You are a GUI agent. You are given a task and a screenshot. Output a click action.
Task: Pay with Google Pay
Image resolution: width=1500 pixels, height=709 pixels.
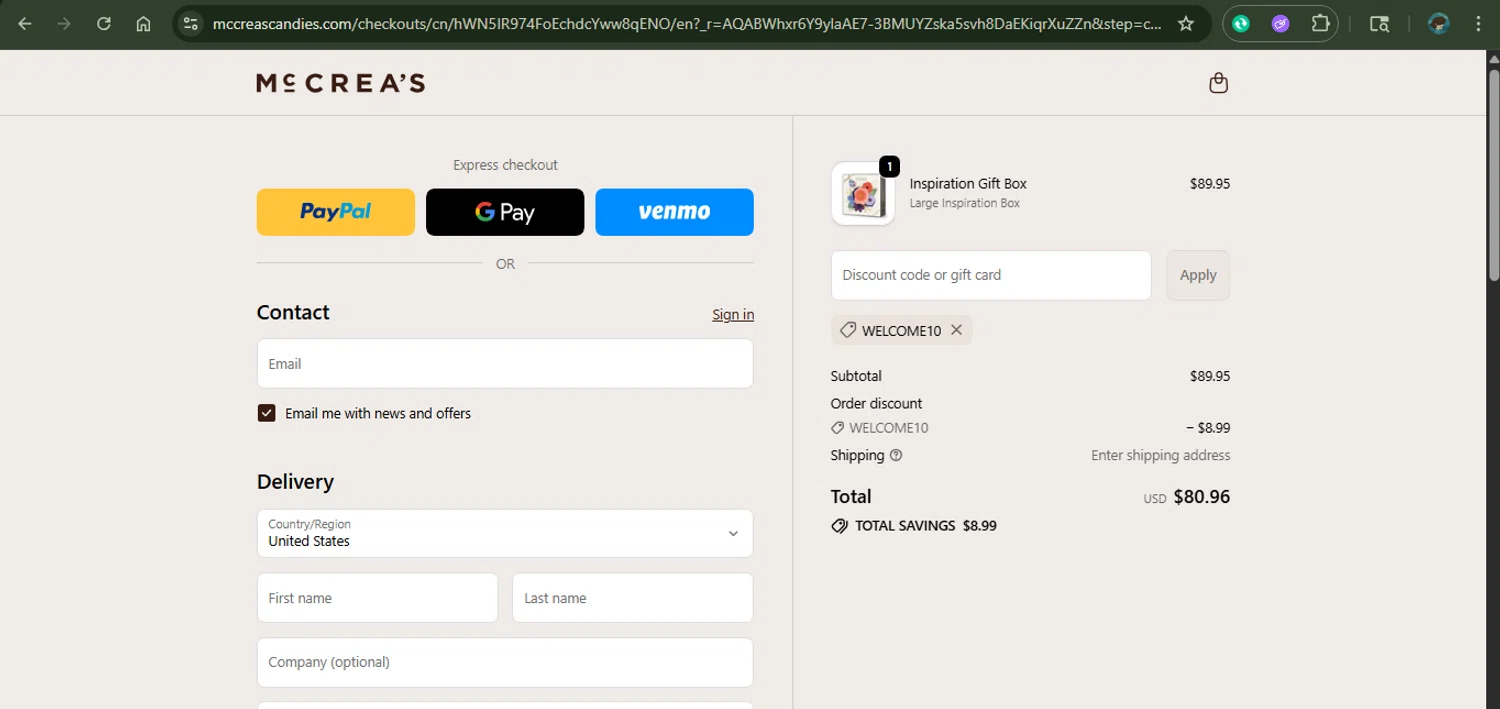point(505,212)
